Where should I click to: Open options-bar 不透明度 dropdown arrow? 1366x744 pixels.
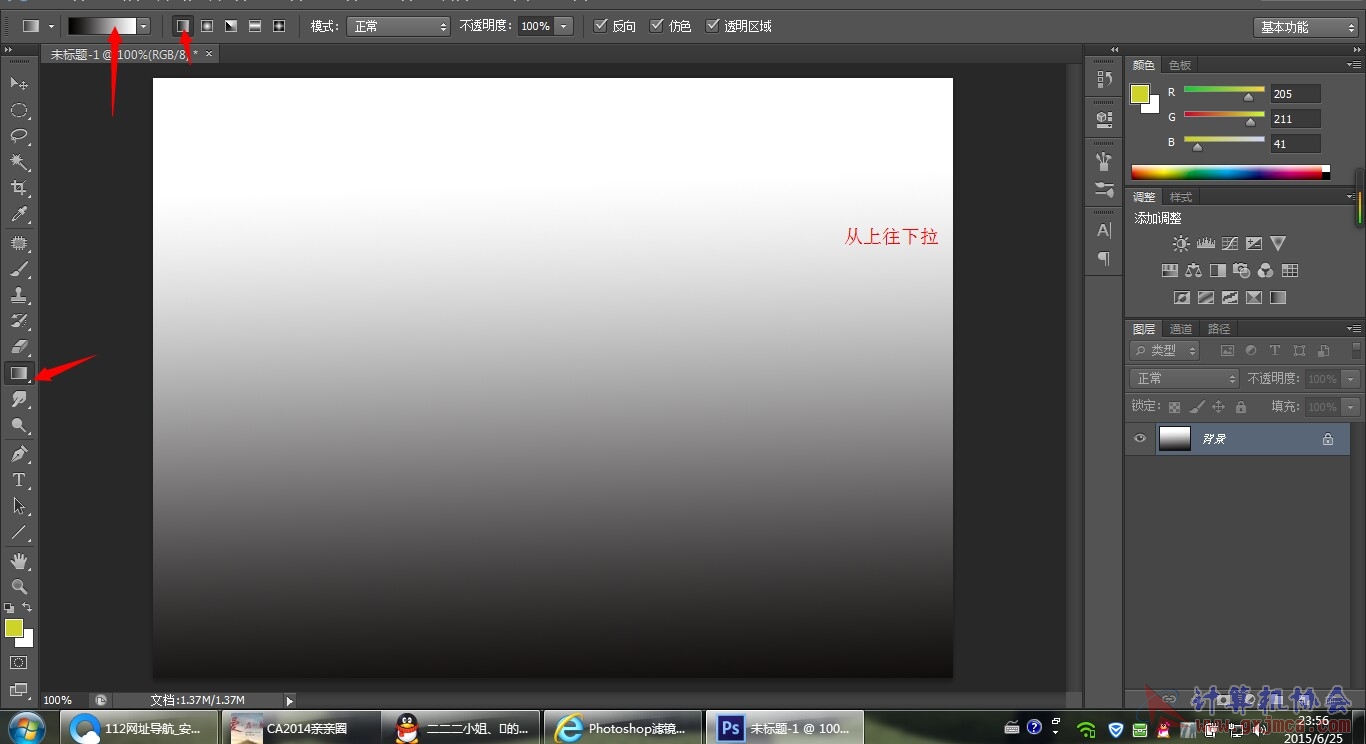point(564,26)
